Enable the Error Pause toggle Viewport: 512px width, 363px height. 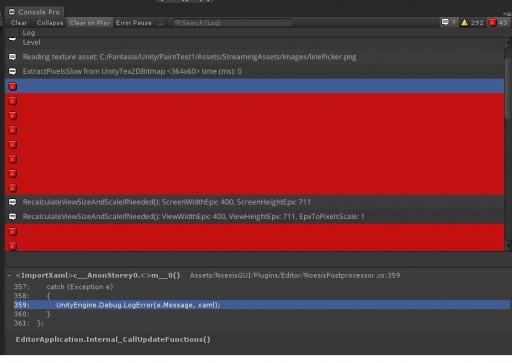(134, 23)
